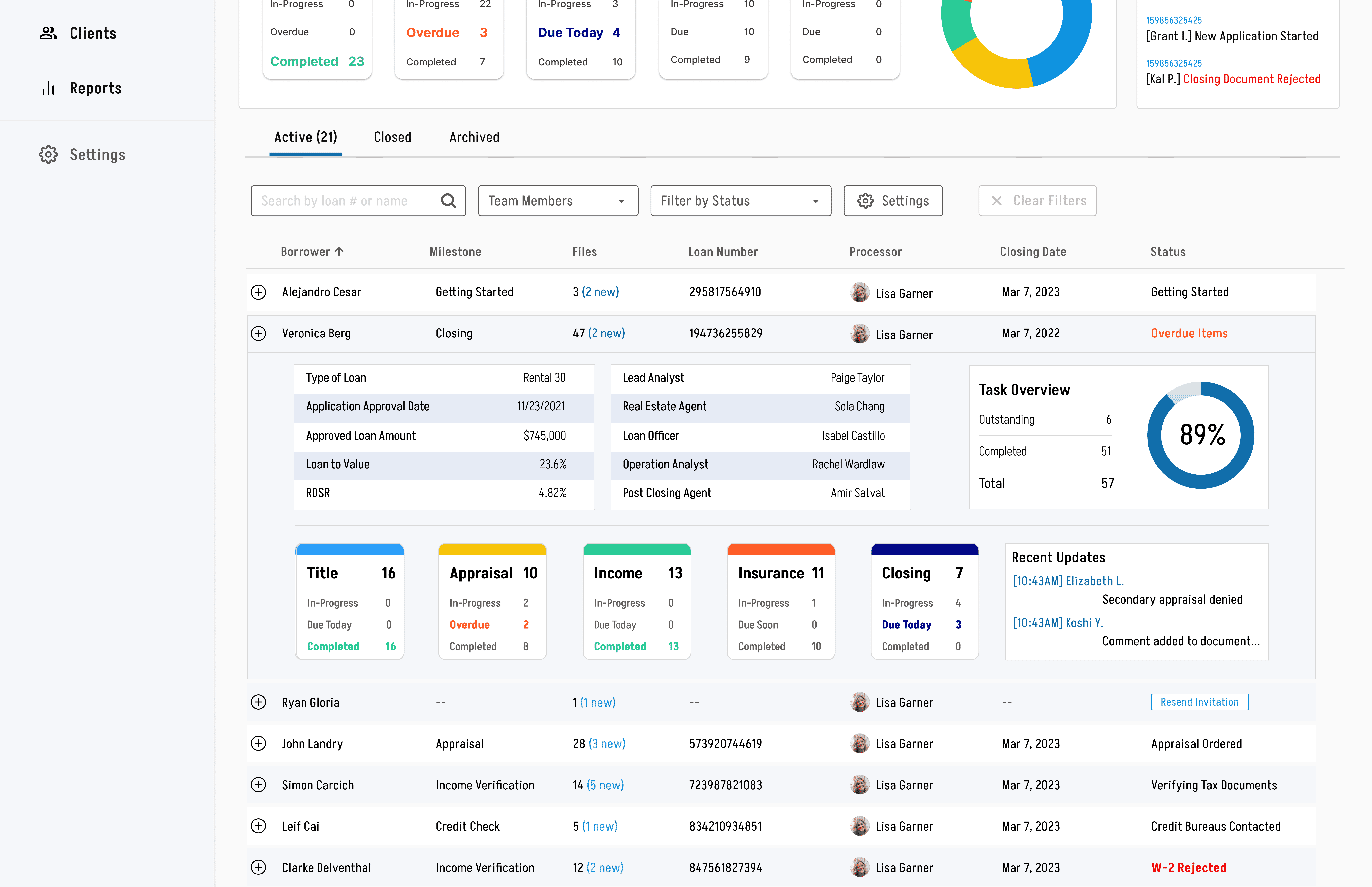Open the Title task card
1372x887 pixels.
tap(350, 601)
